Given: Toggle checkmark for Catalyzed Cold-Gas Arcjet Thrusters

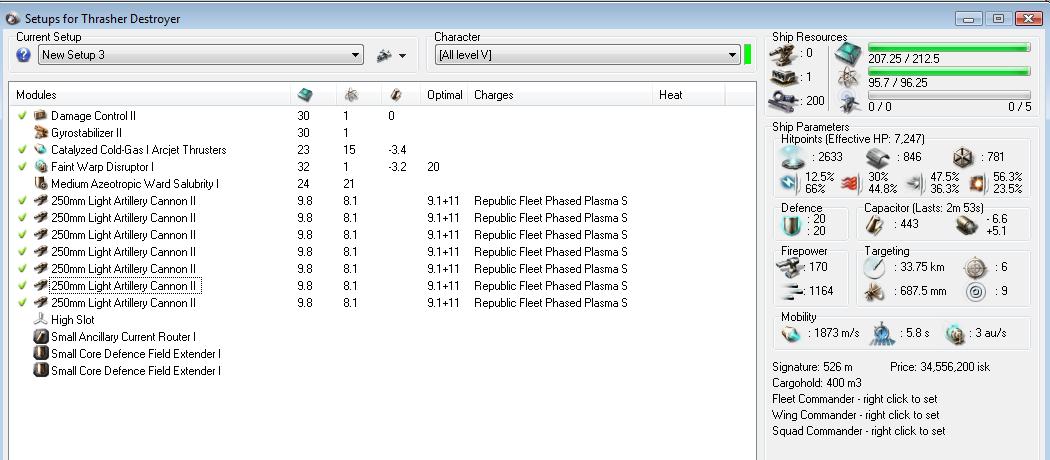Looking at the screenshot, I should click(x=22, y=150).
